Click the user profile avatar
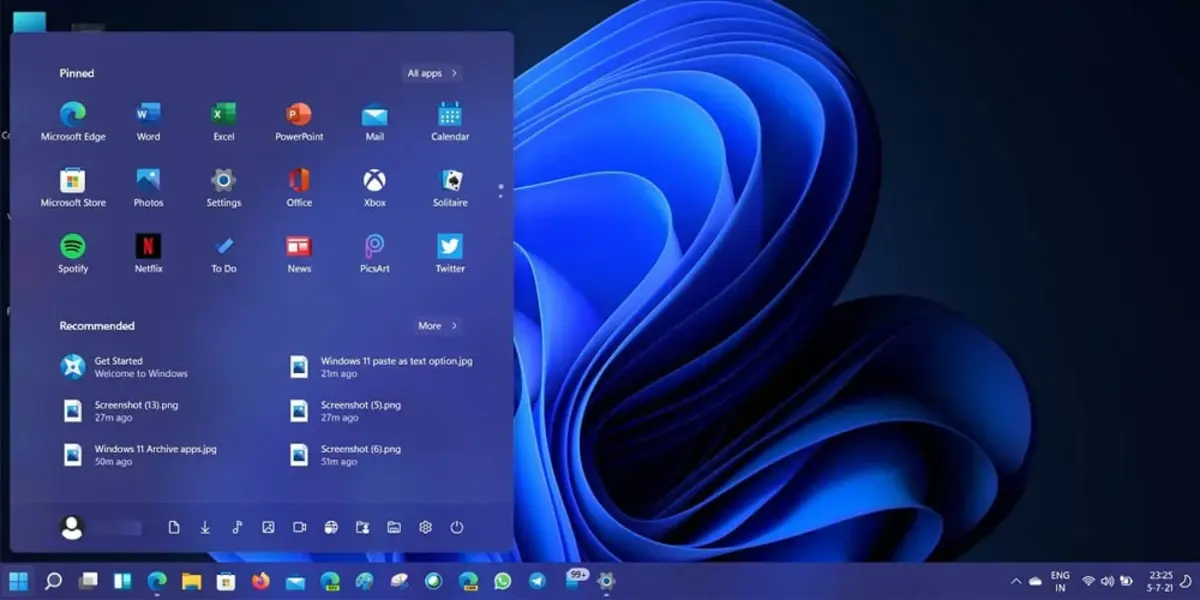Viewport: 1200px width, 600px height. (70, 527)
